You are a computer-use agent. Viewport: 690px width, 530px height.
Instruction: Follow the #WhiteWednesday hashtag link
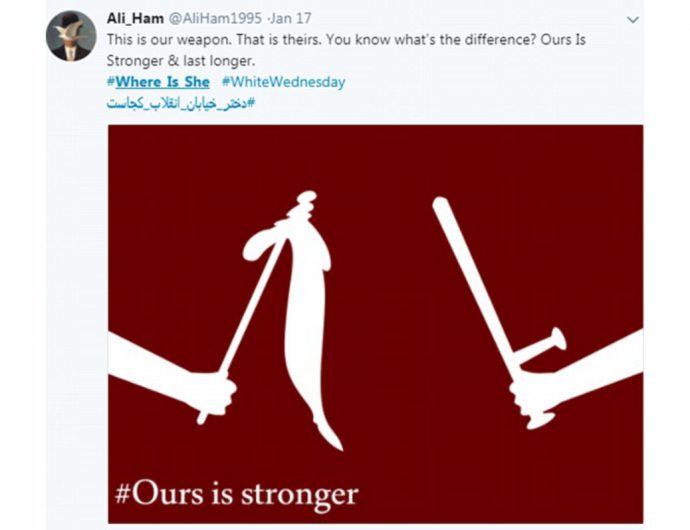283,82
